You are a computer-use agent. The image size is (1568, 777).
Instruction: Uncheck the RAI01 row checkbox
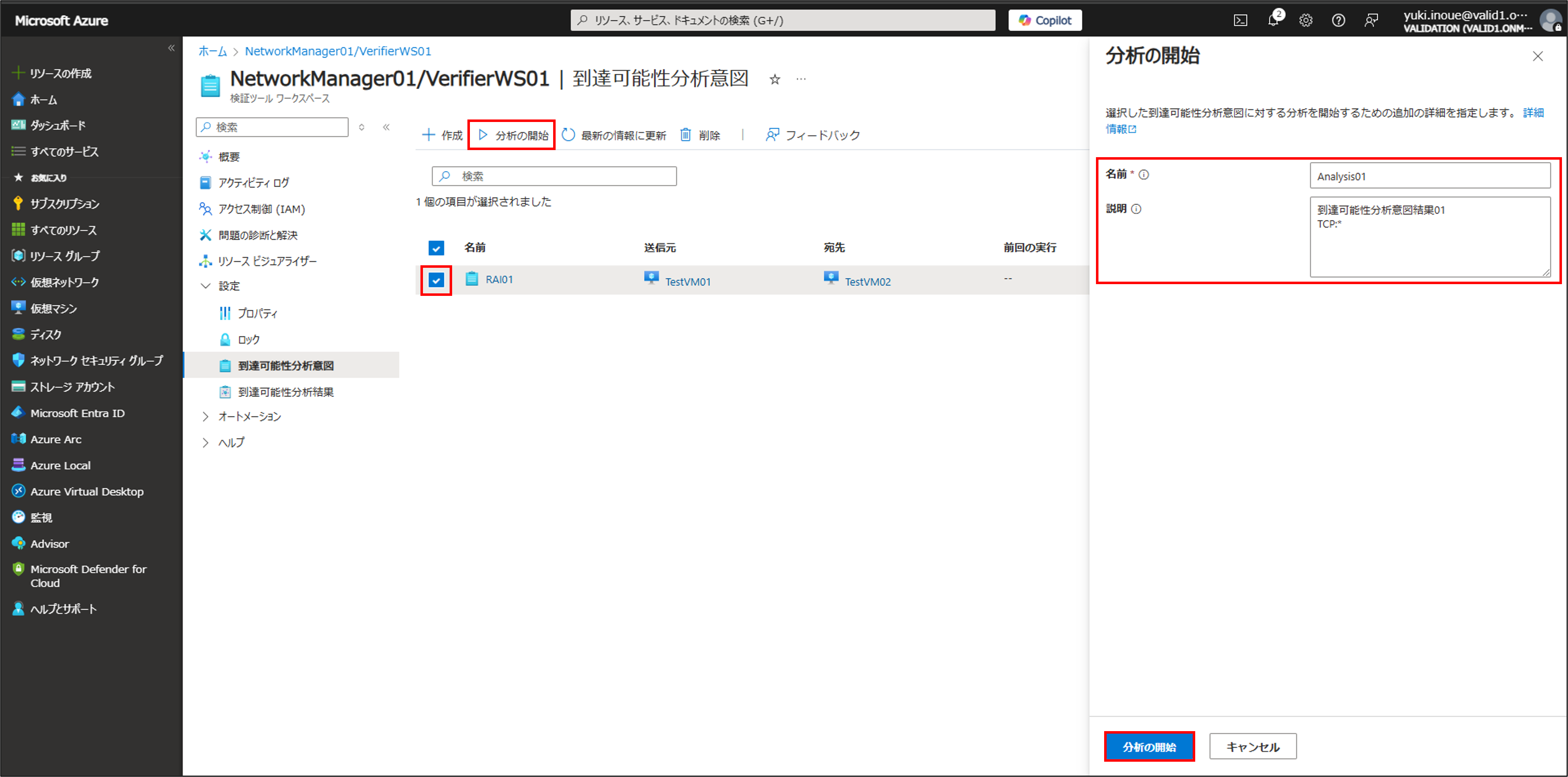(x=436, y=280)
